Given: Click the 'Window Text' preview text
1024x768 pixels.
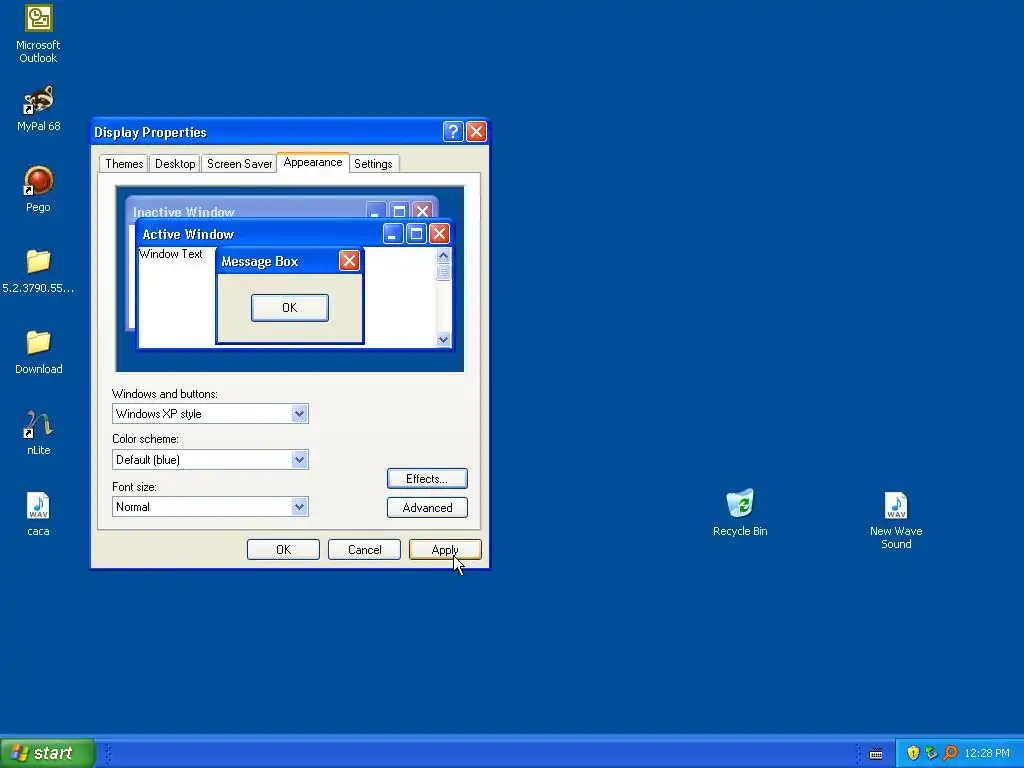Looking at the screenshot, I should [171, 254].
